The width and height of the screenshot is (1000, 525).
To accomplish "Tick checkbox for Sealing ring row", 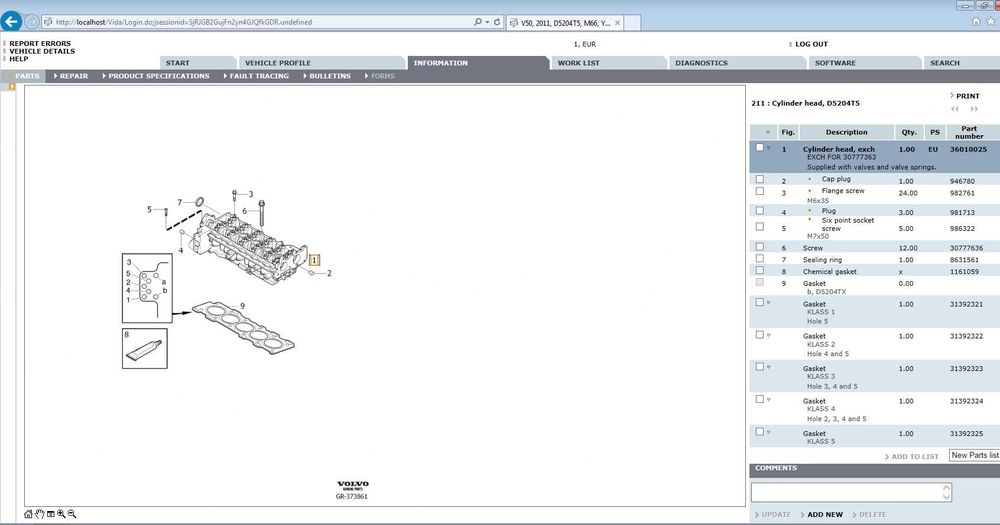I will point(759,258).
